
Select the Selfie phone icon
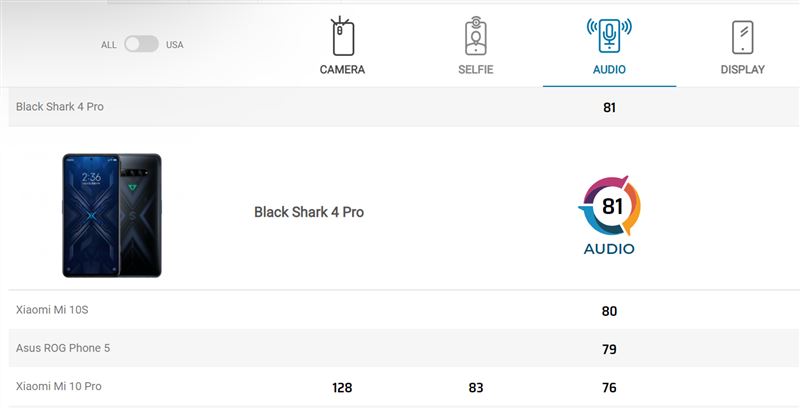476,36
